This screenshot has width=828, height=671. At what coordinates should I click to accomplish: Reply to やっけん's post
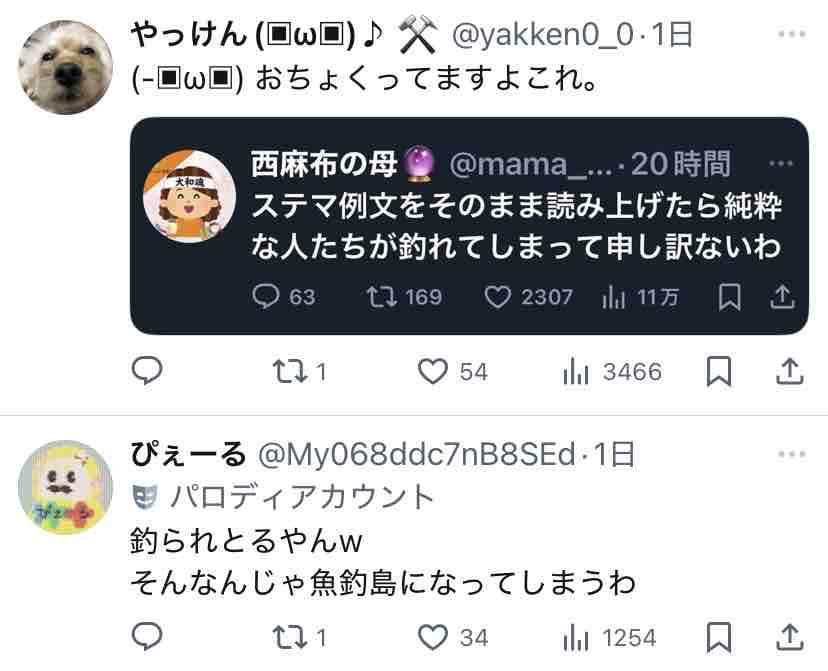(x=147, y=371)
